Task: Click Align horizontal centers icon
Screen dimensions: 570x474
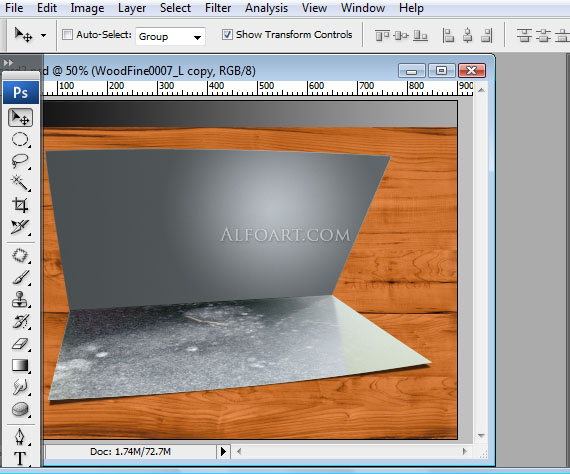Action: tap(468, 36)
